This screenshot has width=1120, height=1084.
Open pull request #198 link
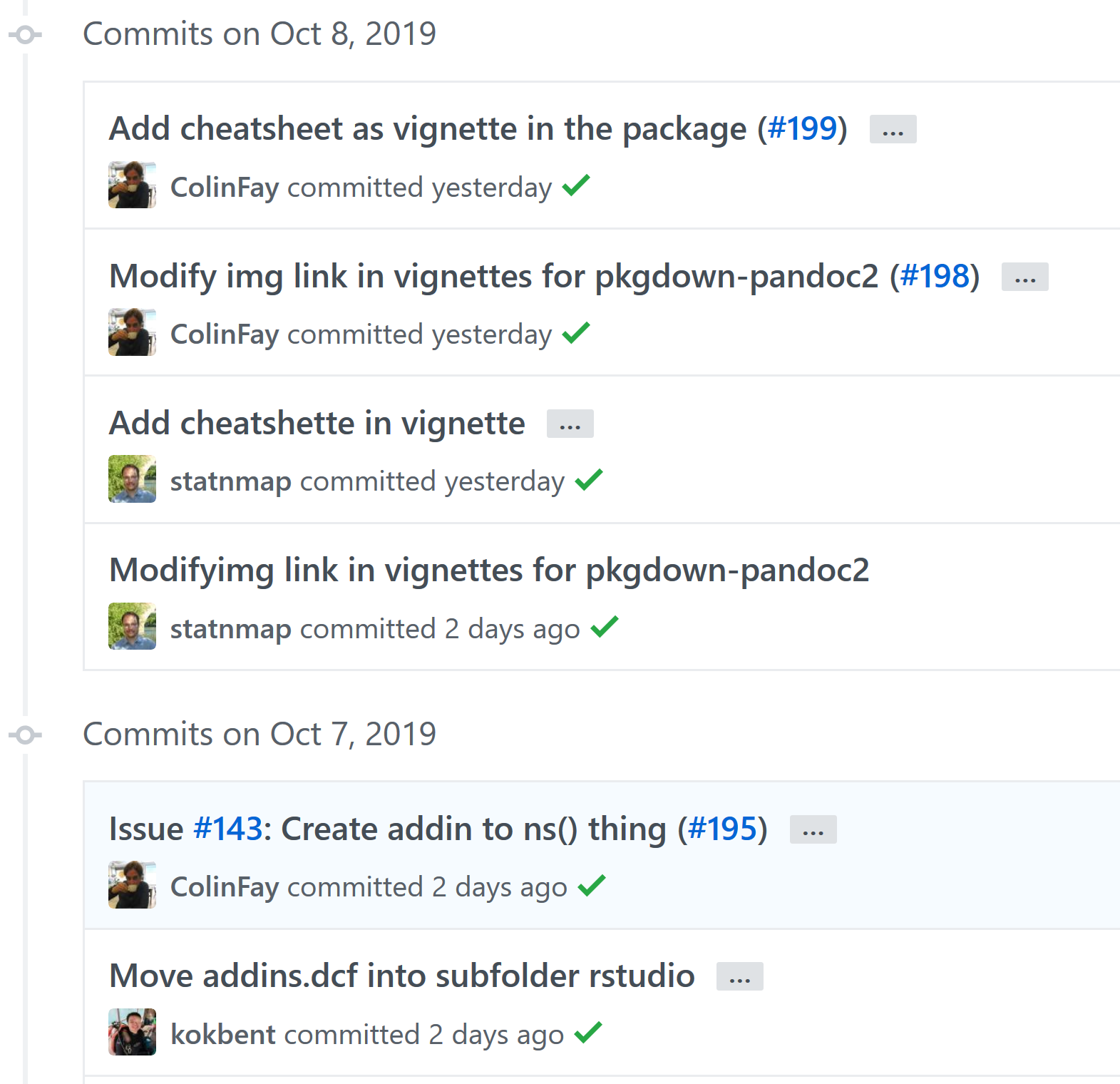coord(935,276)
